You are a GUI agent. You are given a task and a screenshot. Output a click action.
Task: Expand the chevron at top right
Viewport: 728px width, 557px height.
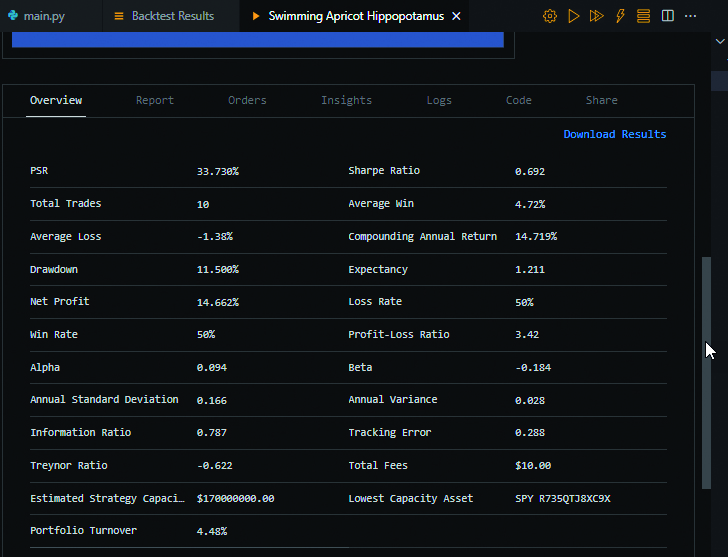pyautogui.click(x=720, y=41)
